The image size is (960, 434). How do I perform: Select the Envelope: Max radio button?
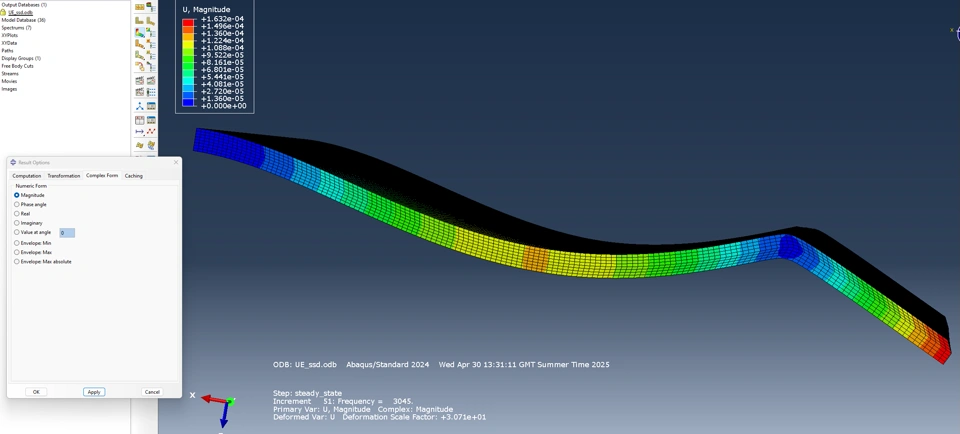pos(17,252)
